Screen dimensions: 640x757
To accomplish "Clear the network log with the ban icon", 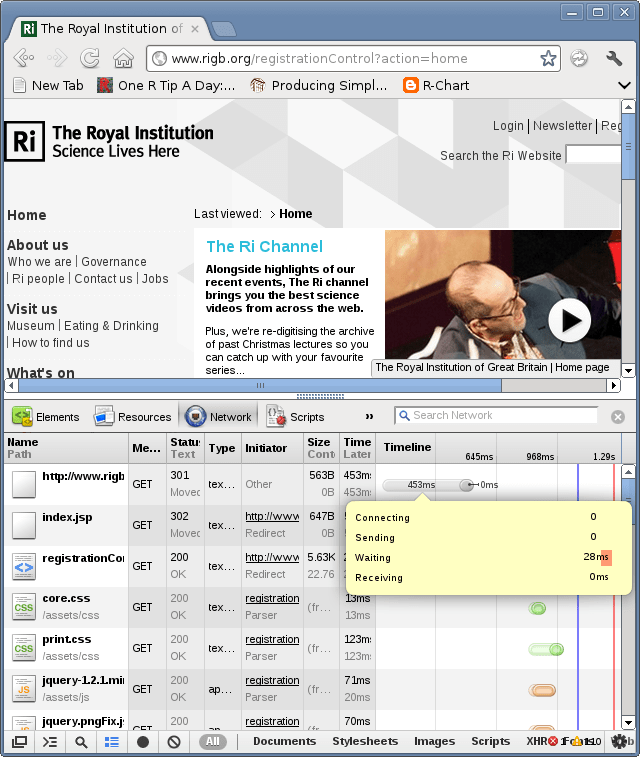I will point(174,742).
